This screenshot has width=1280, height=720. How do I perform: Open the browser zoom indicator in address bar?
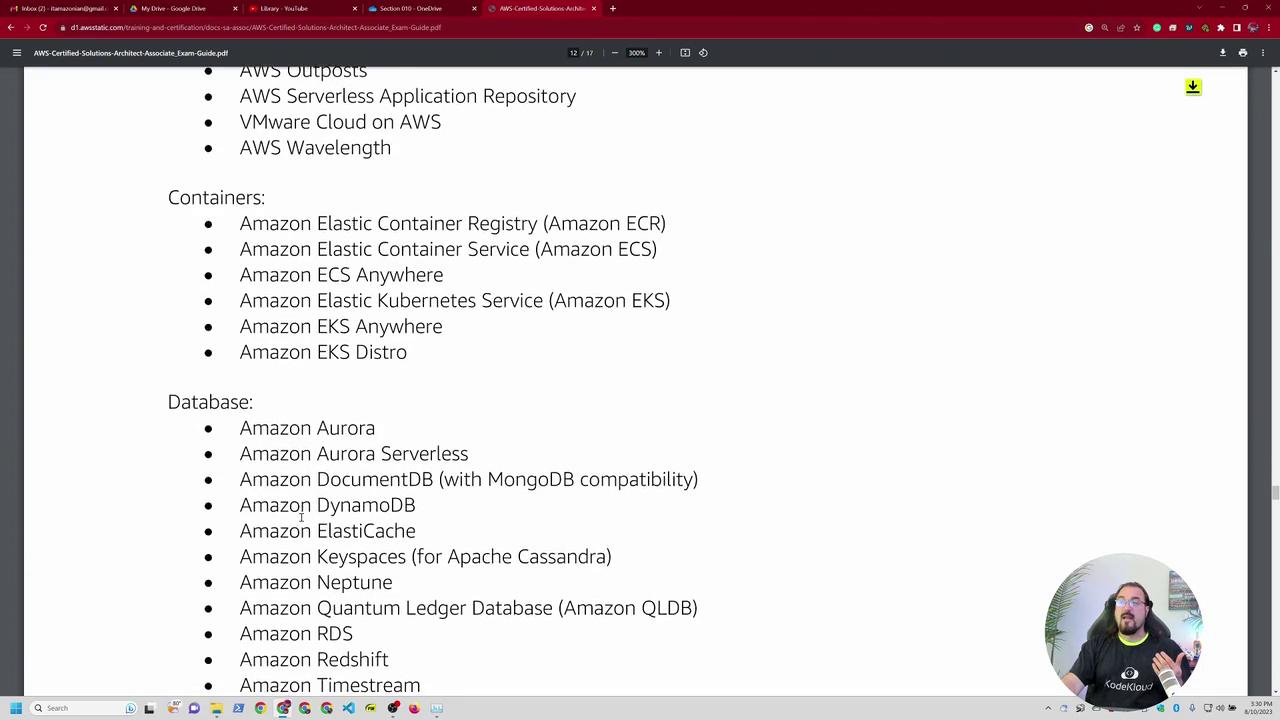pos(1105,28)
